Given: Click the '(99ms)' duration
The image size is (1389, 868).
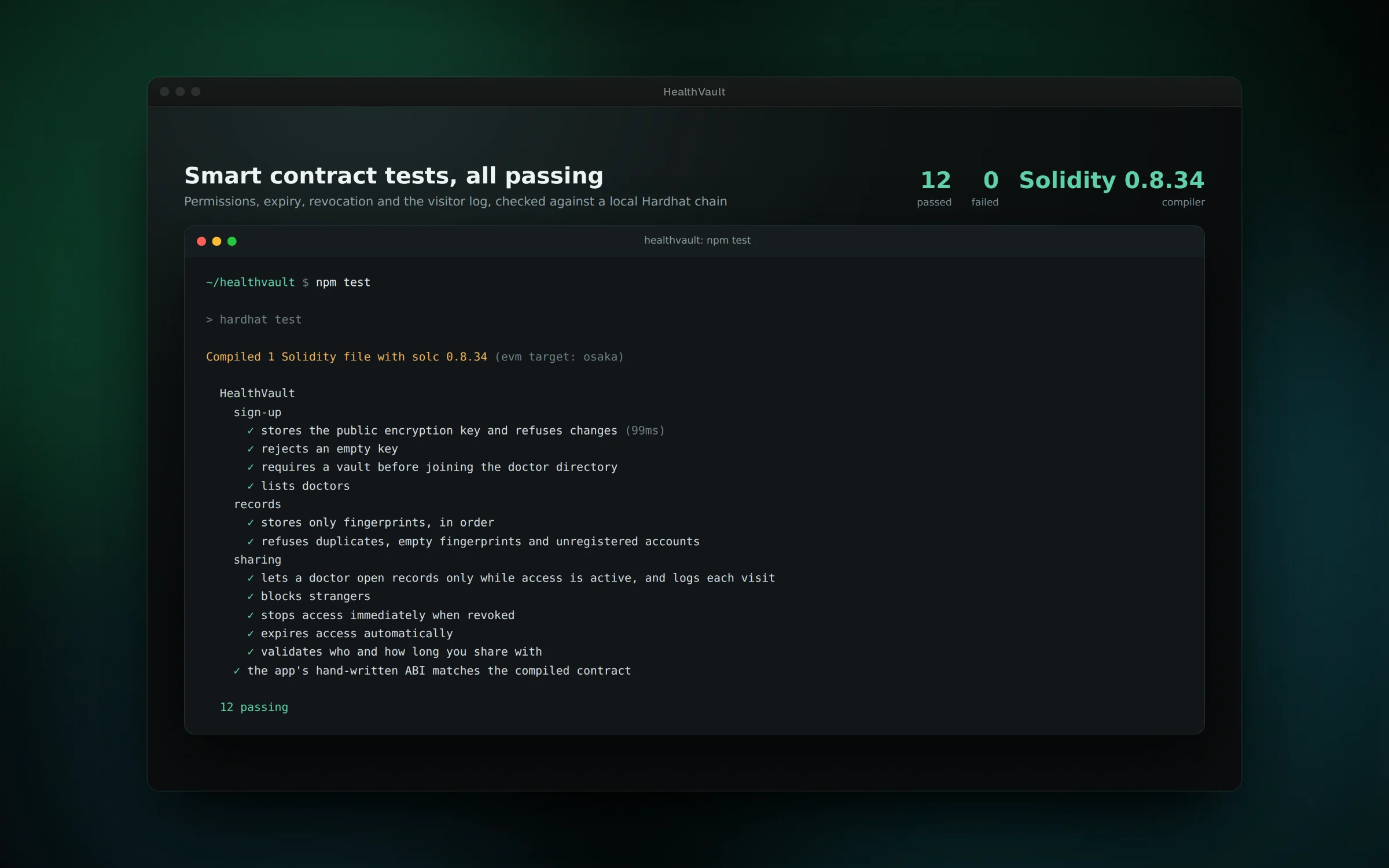Looking at the screenshot, I should (645, 431).
